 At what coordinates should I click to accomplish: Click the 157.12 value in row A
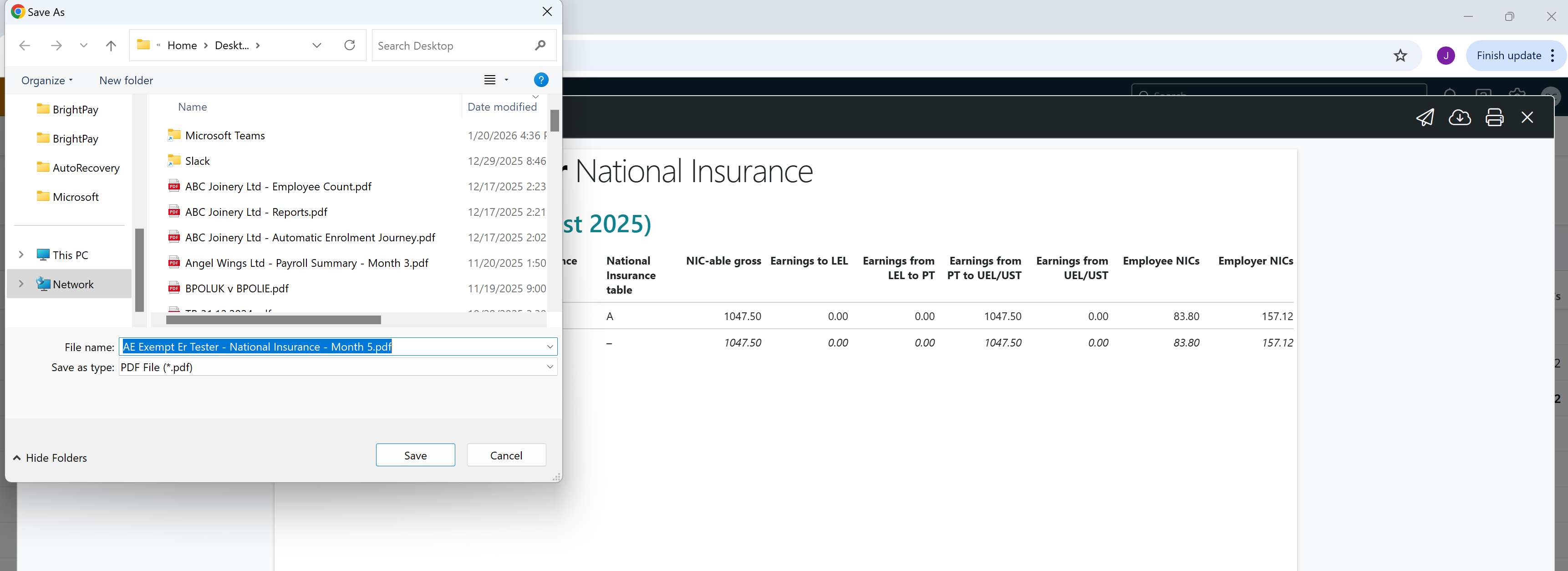pyautogui.click(x=1277, y=316)
